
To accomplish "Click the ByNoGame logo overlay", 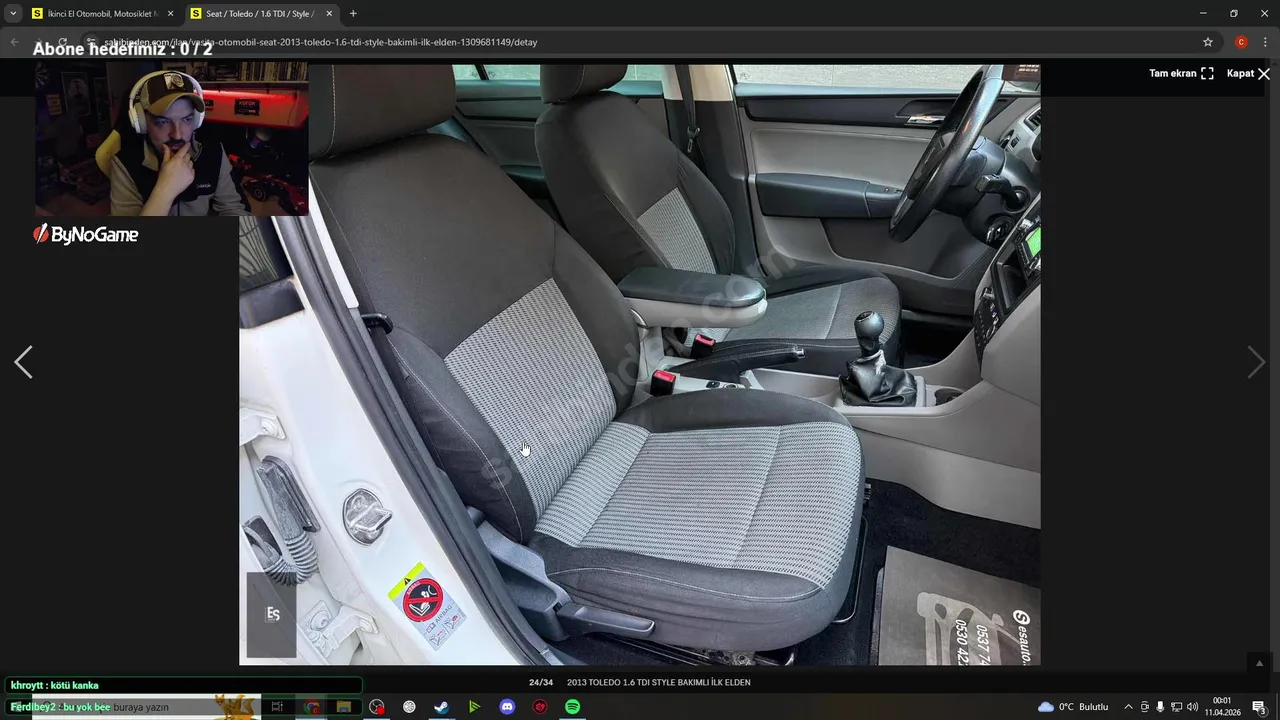I will (x=85, y=235).
